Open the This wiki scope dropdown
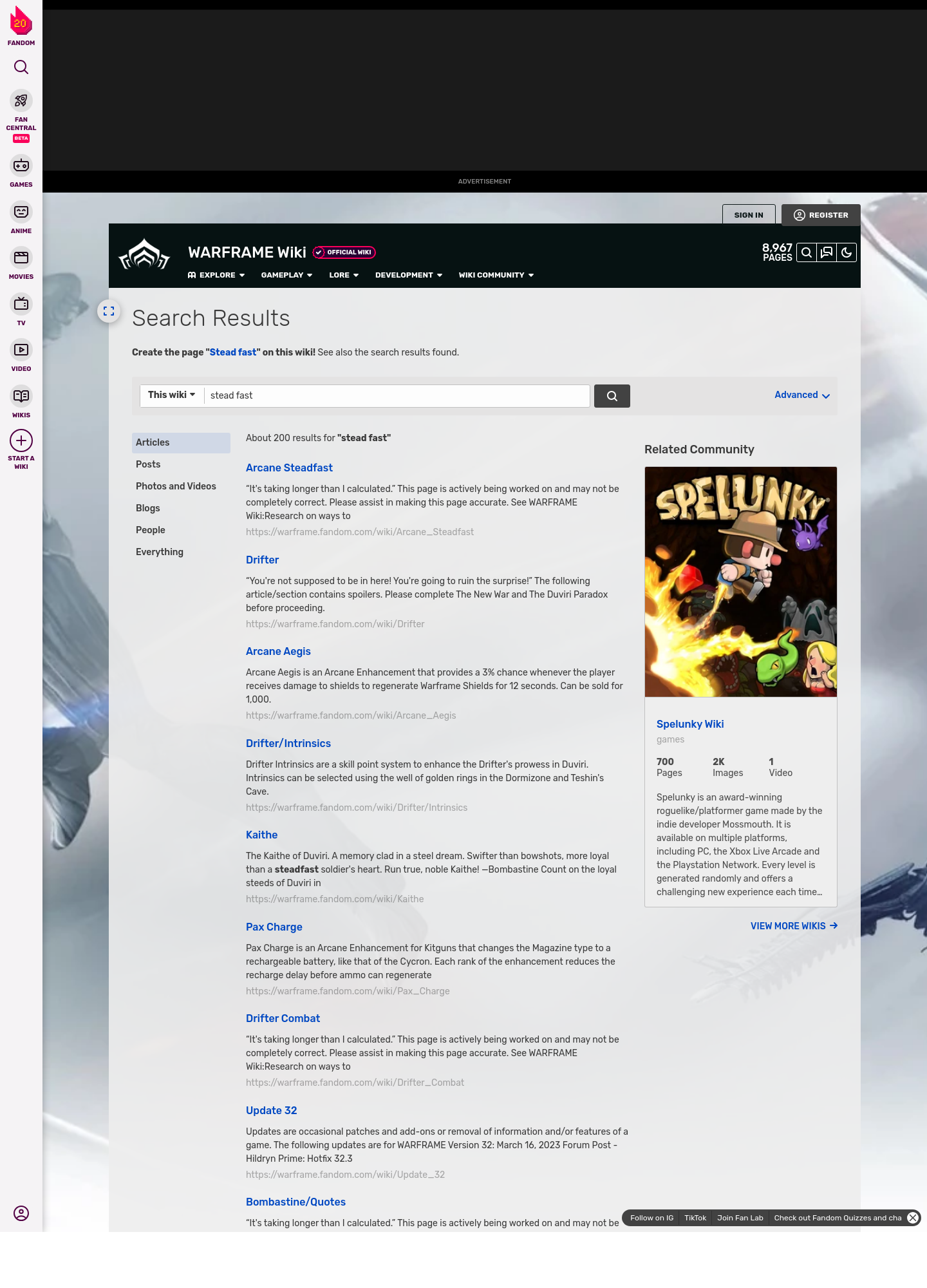The image size is (927, 1288). (x=172, y=395)
